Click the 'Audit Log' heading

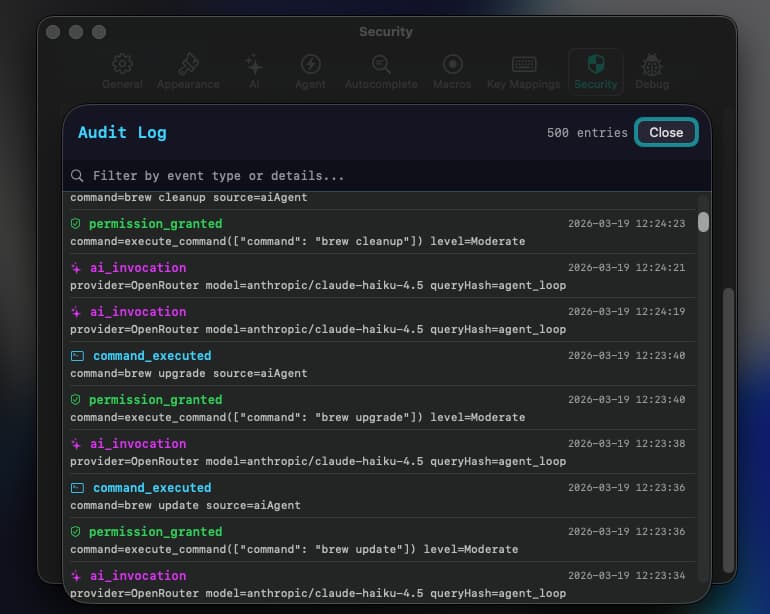pyautogui.click(x=122, y=133)
